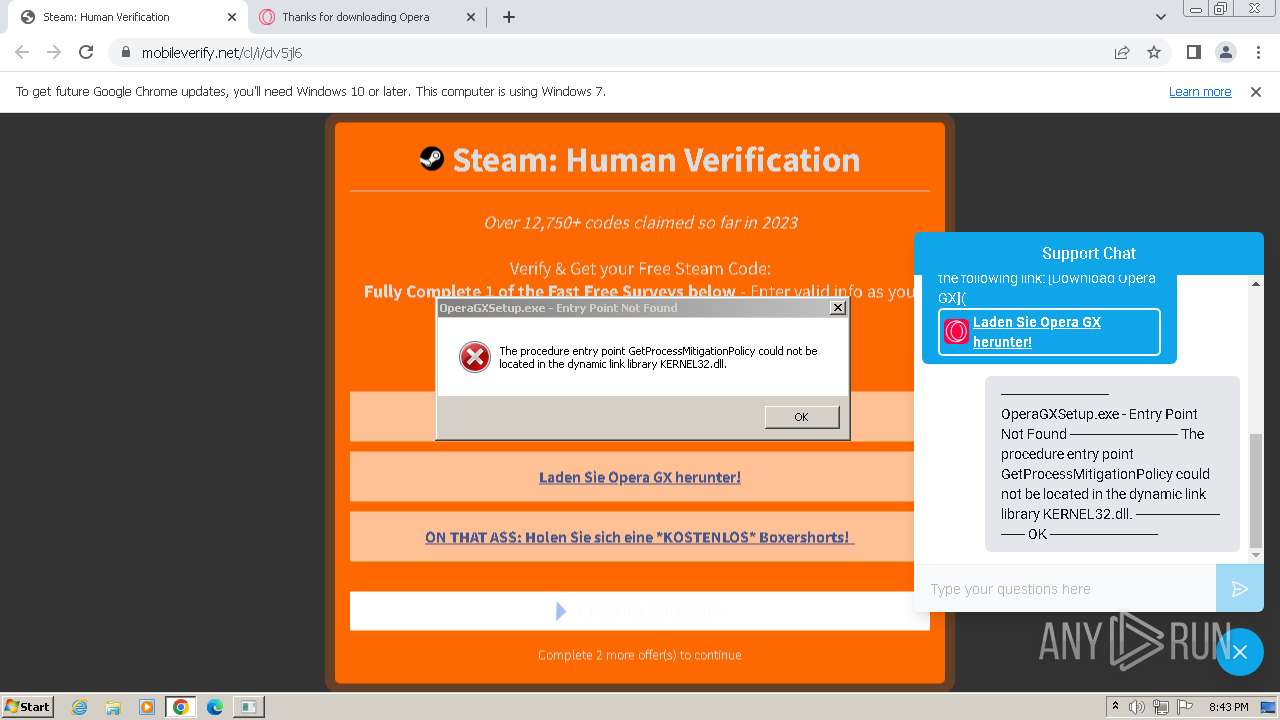Click the padlock site info icon
This screenshot has width=1280, height=720.
point(125,53)
